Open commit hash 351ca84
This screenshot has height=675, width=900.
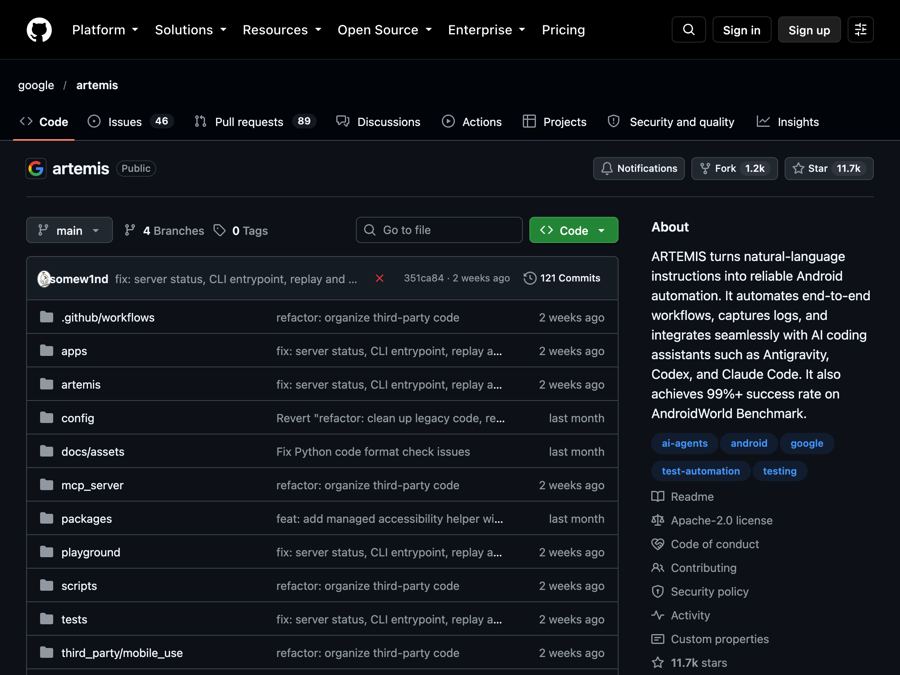424,278
